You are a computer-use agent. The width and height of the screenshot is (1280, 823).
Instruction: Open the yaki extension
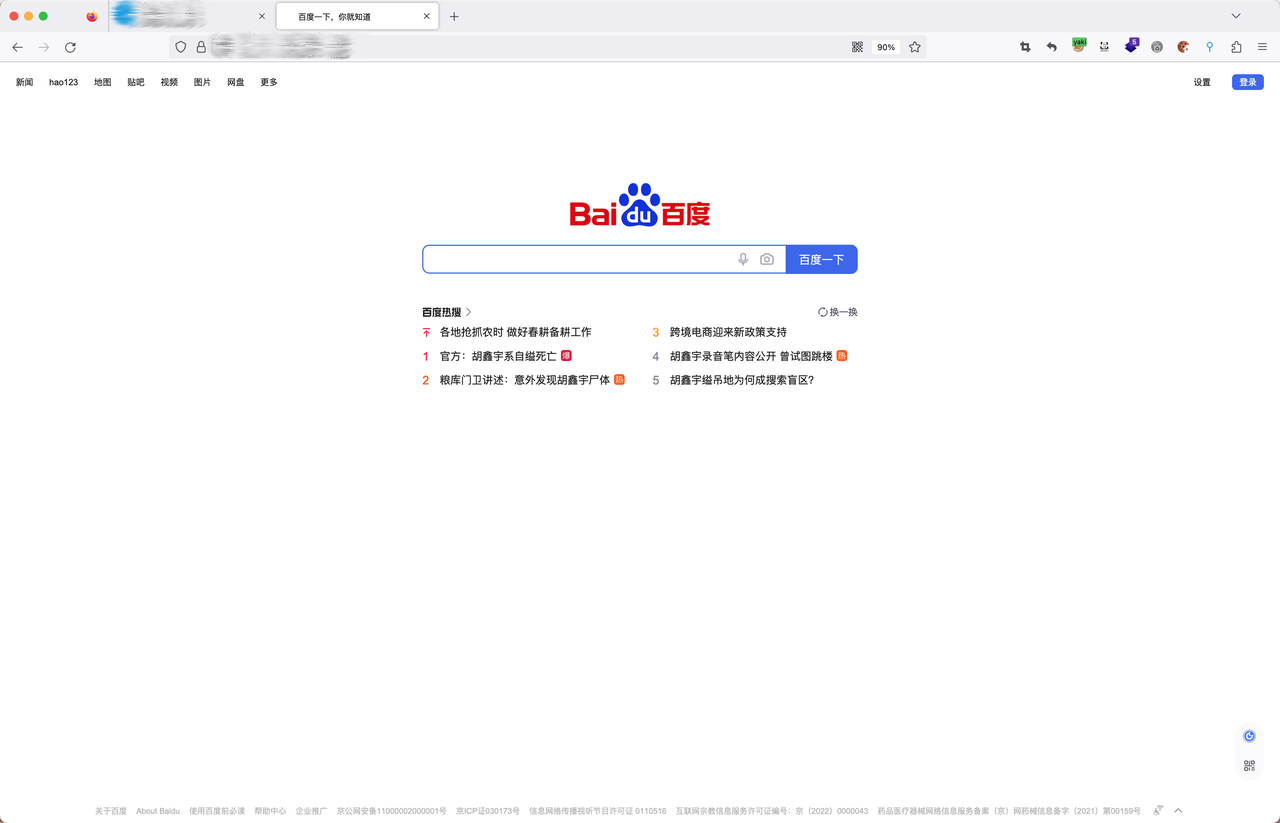pos(1079,45)
